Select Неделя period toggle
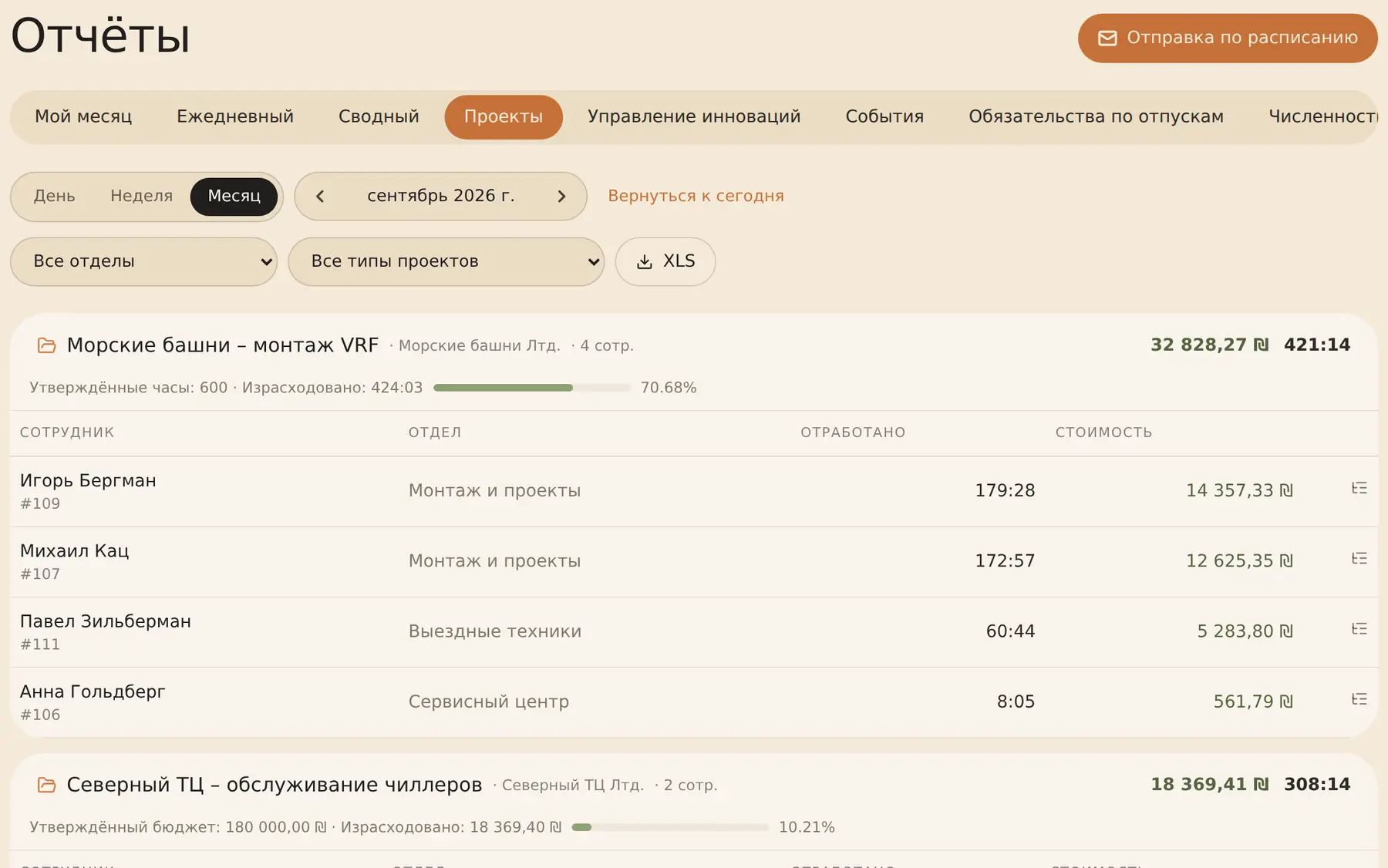Image resolution: width=1388 pixels, height=868 pixels. click(142, 196)
